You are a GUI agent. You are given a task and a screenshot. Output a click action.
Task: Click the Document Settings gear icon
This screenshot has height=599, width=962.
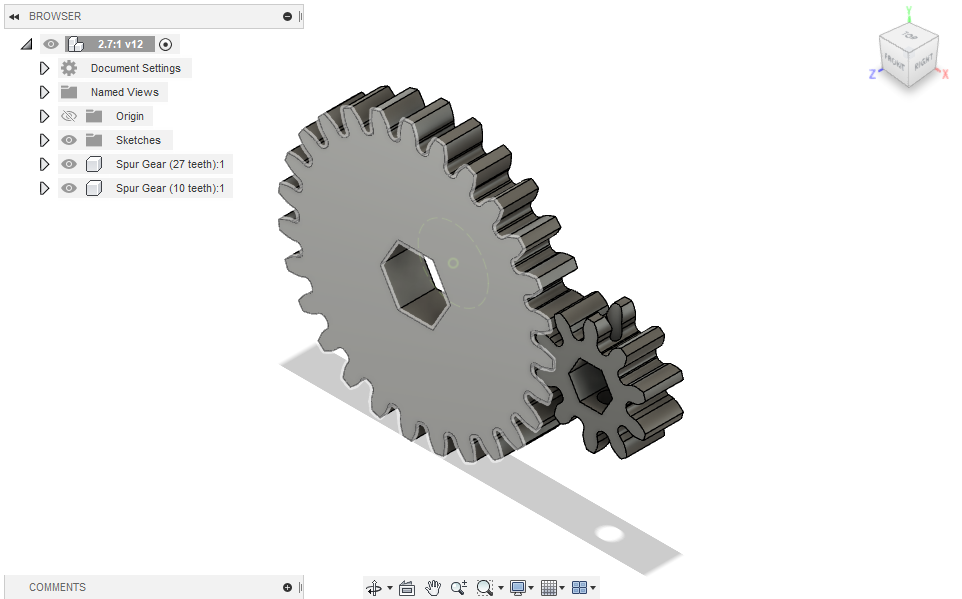[68, 68]
